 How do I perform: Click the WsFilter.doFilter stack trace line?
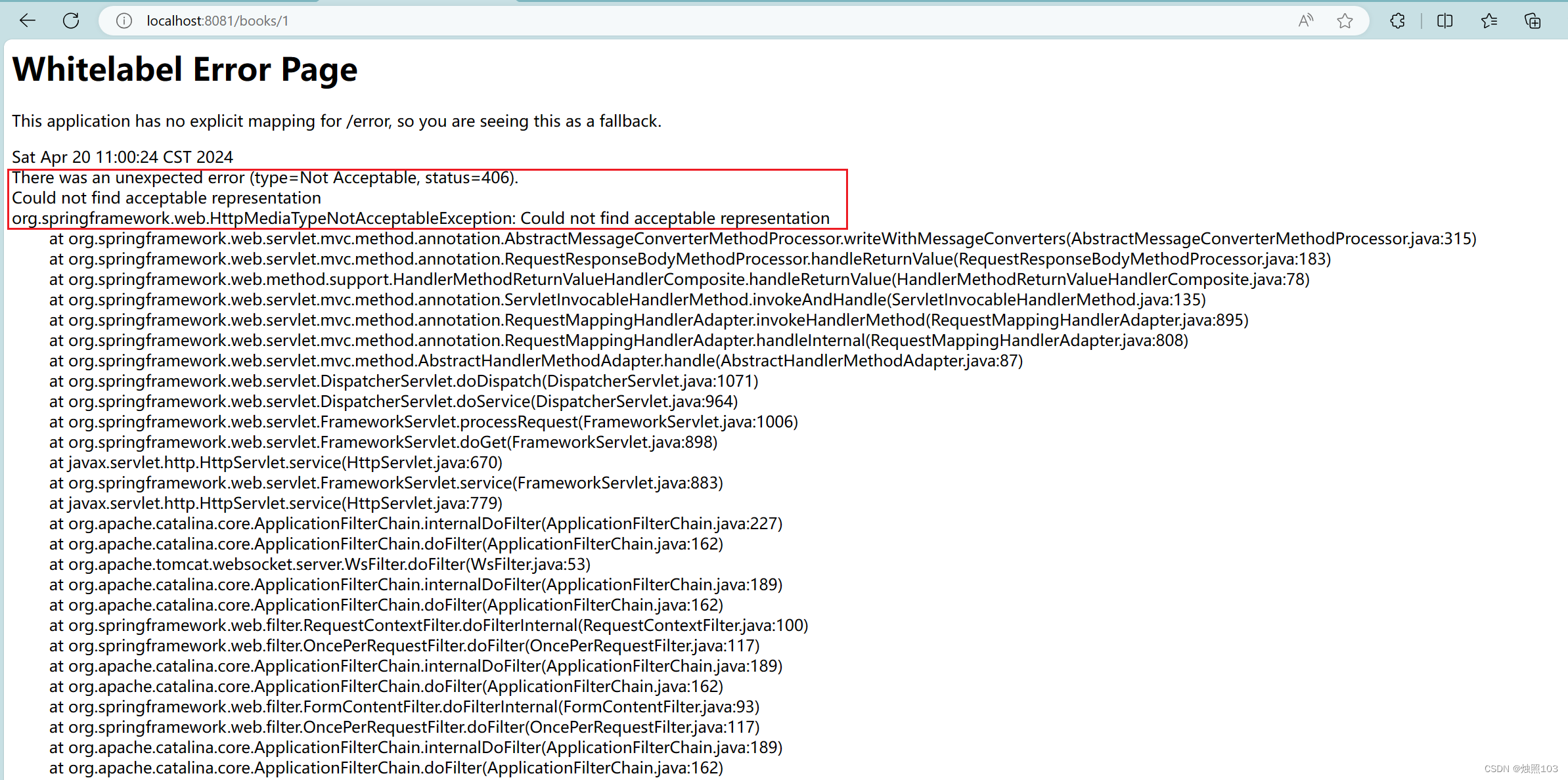319,565
